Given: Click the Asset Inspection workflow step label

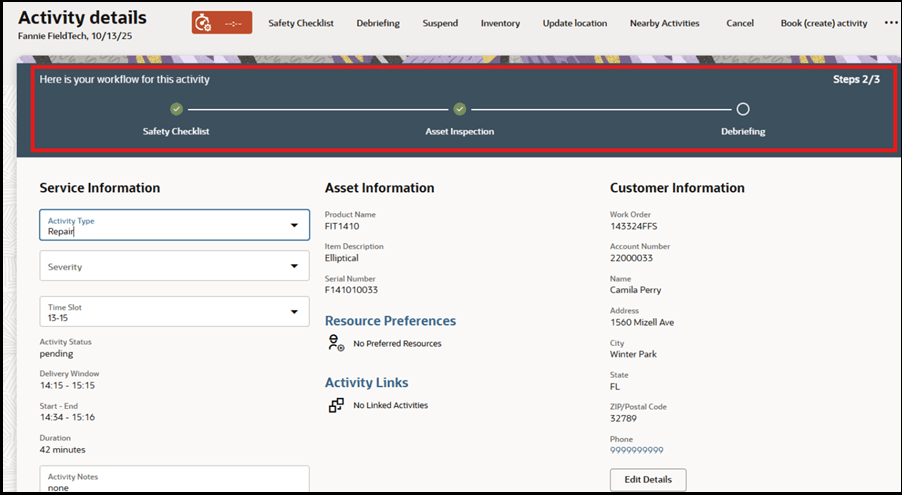Looking at the screenshot, I should pos(460,131).
